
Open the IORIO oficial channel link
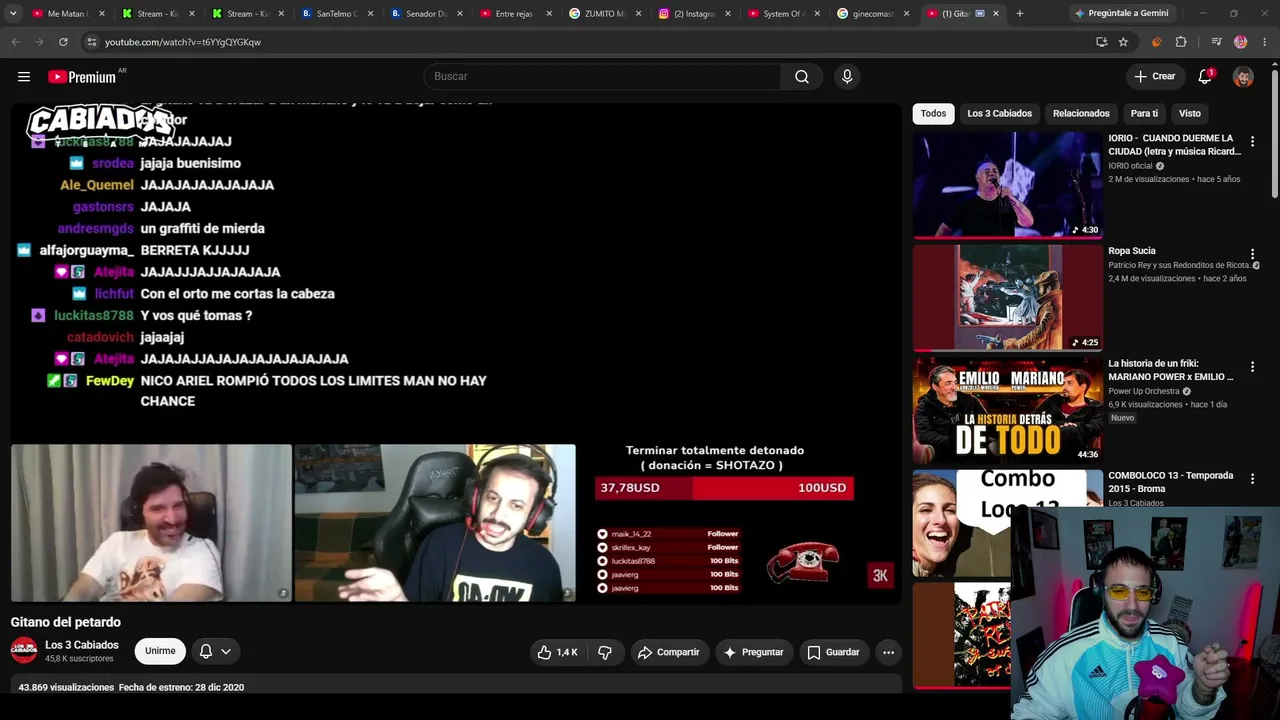1131,166
